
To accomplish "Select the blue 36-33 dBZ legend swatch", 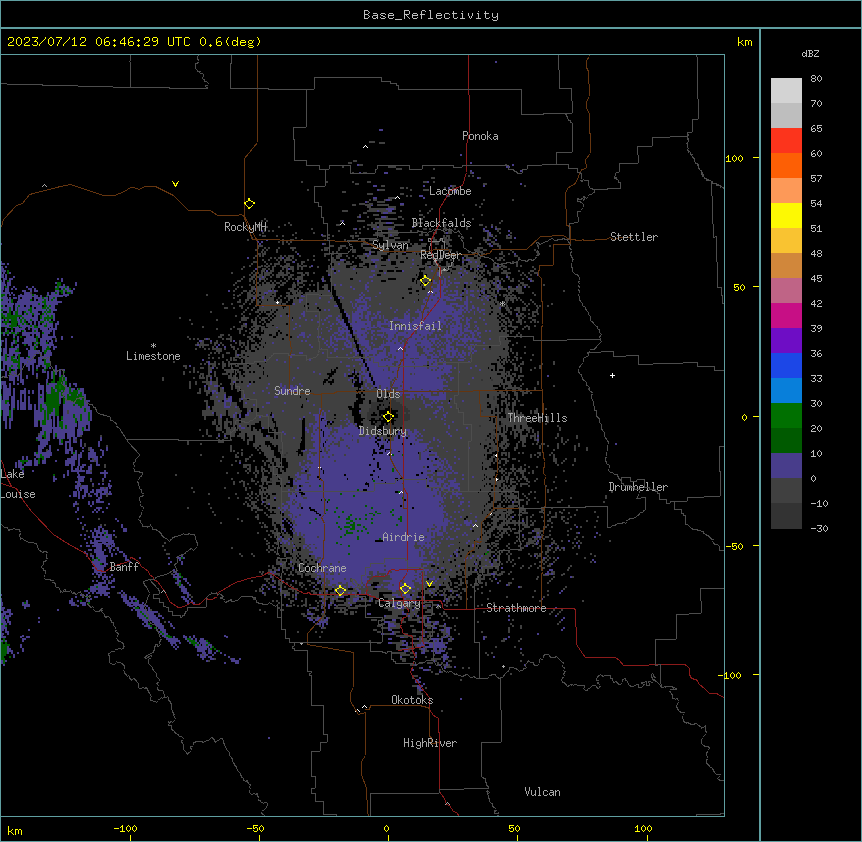I will 786,365.
